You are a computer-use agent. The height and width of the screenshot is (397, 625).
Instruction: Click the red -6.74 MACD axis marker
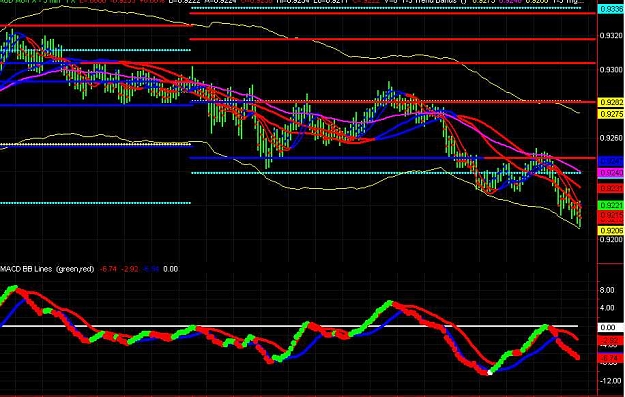point(611,358)
